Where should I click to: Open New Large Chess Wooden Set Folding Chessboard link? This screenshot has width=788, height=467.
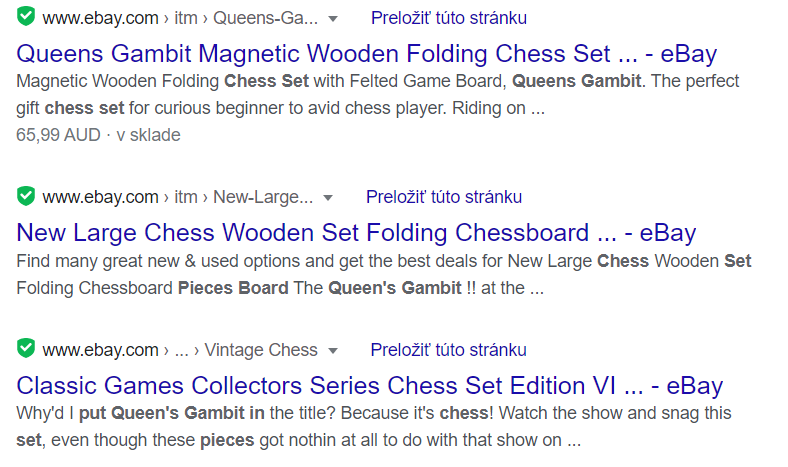[x=356, y=233]
